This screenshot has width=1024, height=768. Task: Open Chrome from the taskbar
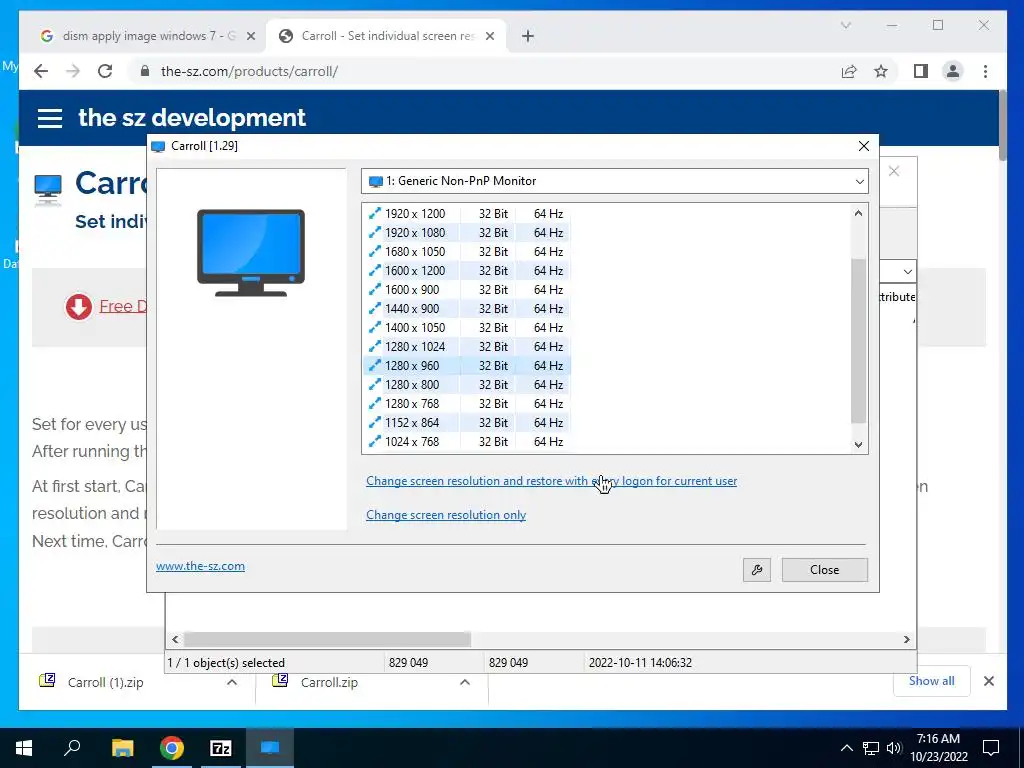pos(172,748)
